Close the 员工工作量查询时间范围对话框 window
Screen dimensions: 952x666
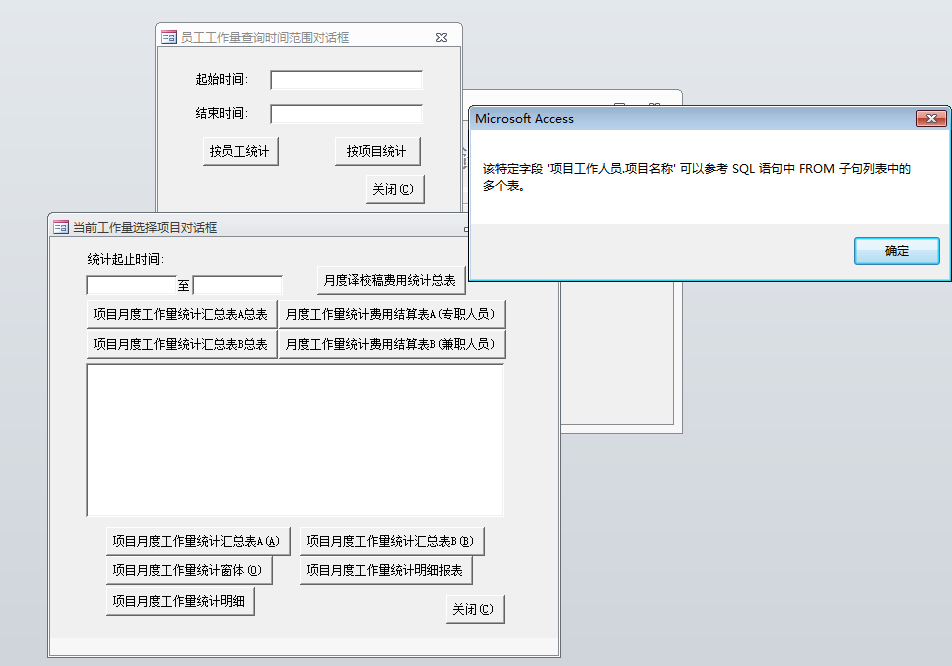coord(441,38)
